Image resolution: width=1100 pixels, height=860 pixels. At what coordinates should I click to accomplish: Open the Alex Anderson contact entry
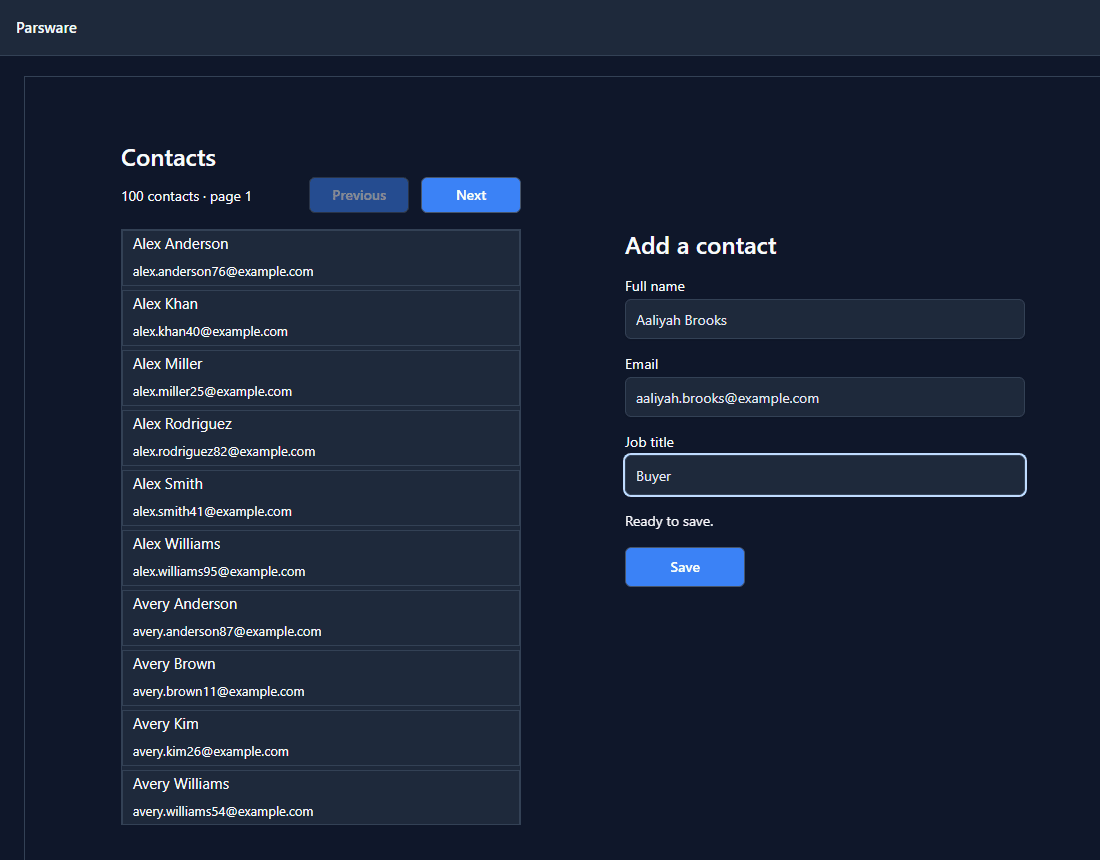(321, 257)
